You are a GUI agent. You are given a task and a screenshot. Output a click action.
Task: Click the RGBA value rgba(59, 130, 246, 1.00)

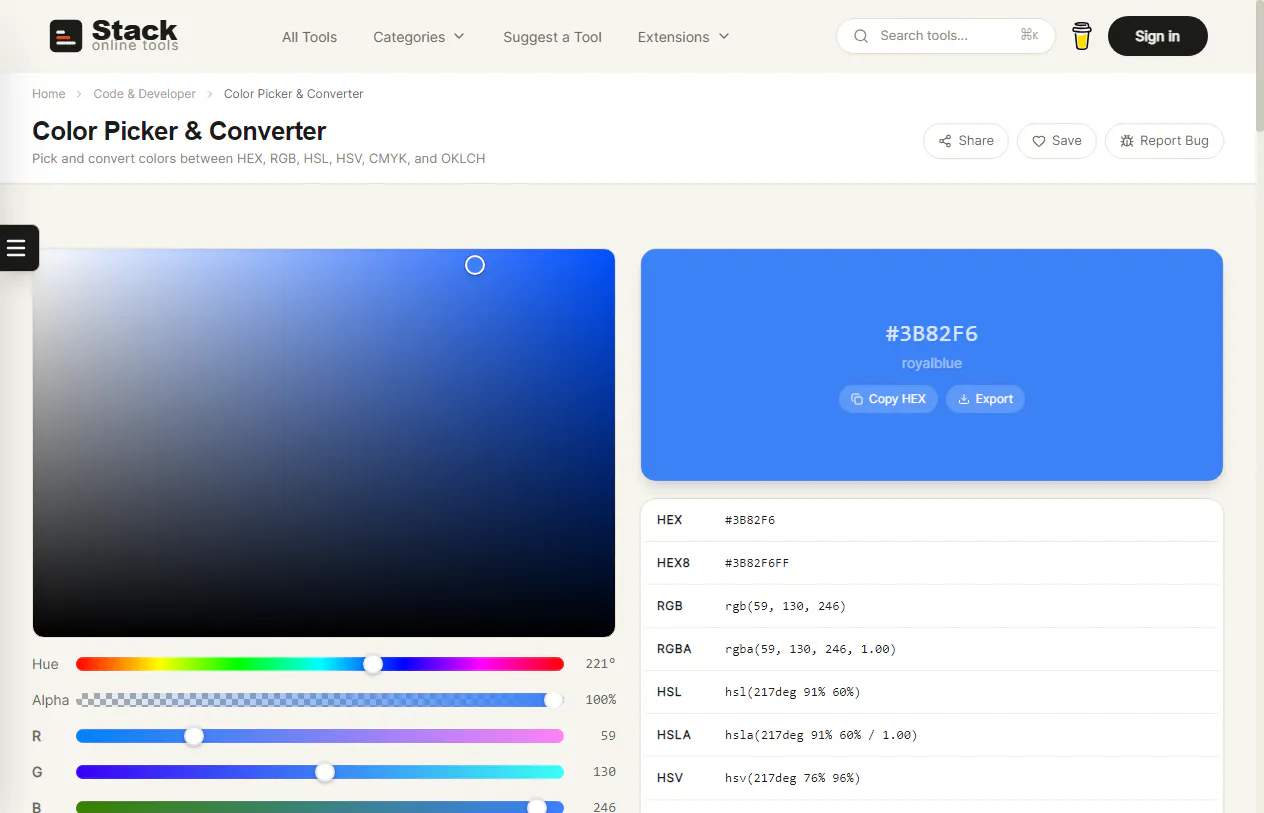pyautogui.click(x=810, y=649)
